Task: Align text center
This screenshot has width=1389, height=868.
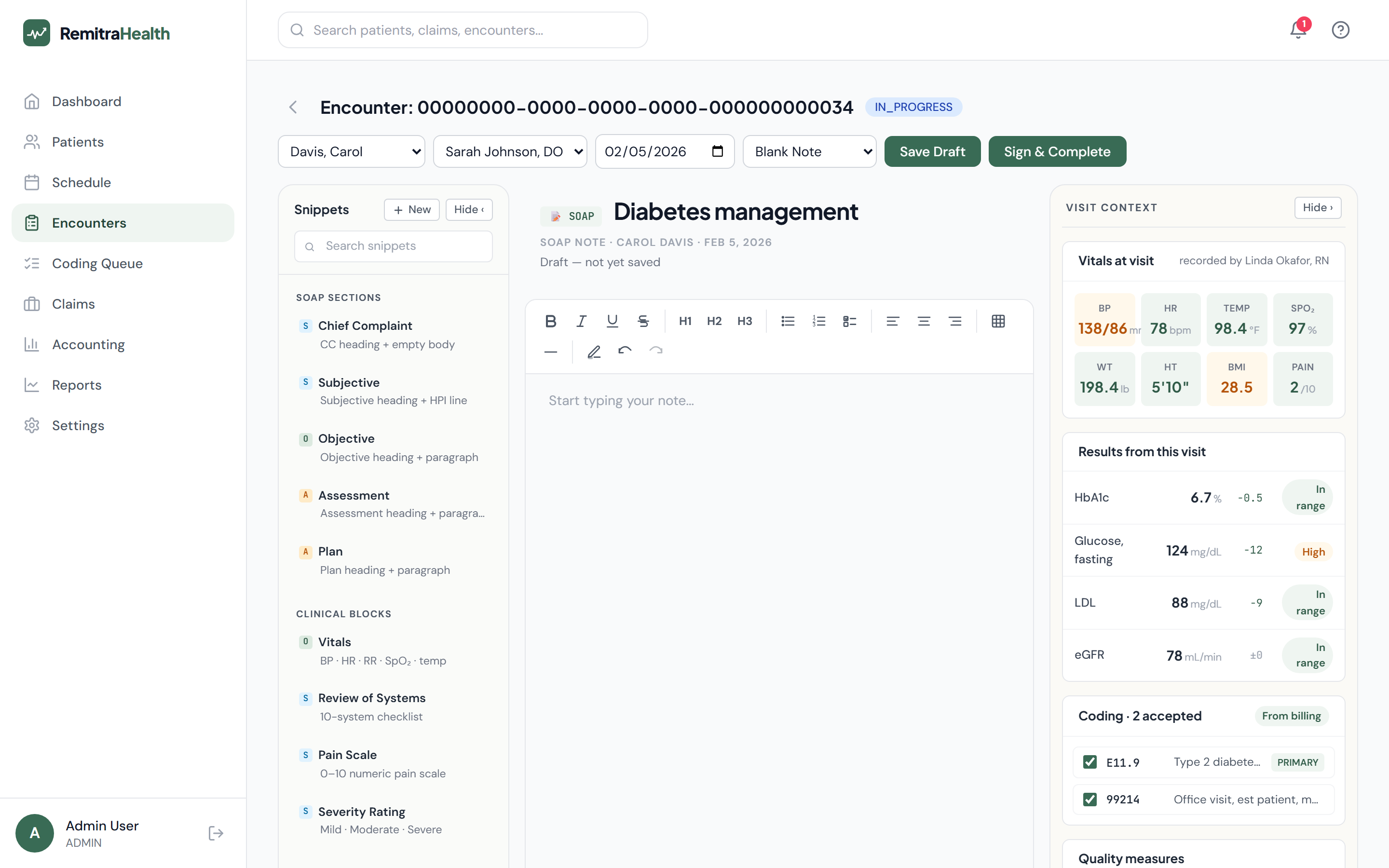Action: (x=924, y=321)
